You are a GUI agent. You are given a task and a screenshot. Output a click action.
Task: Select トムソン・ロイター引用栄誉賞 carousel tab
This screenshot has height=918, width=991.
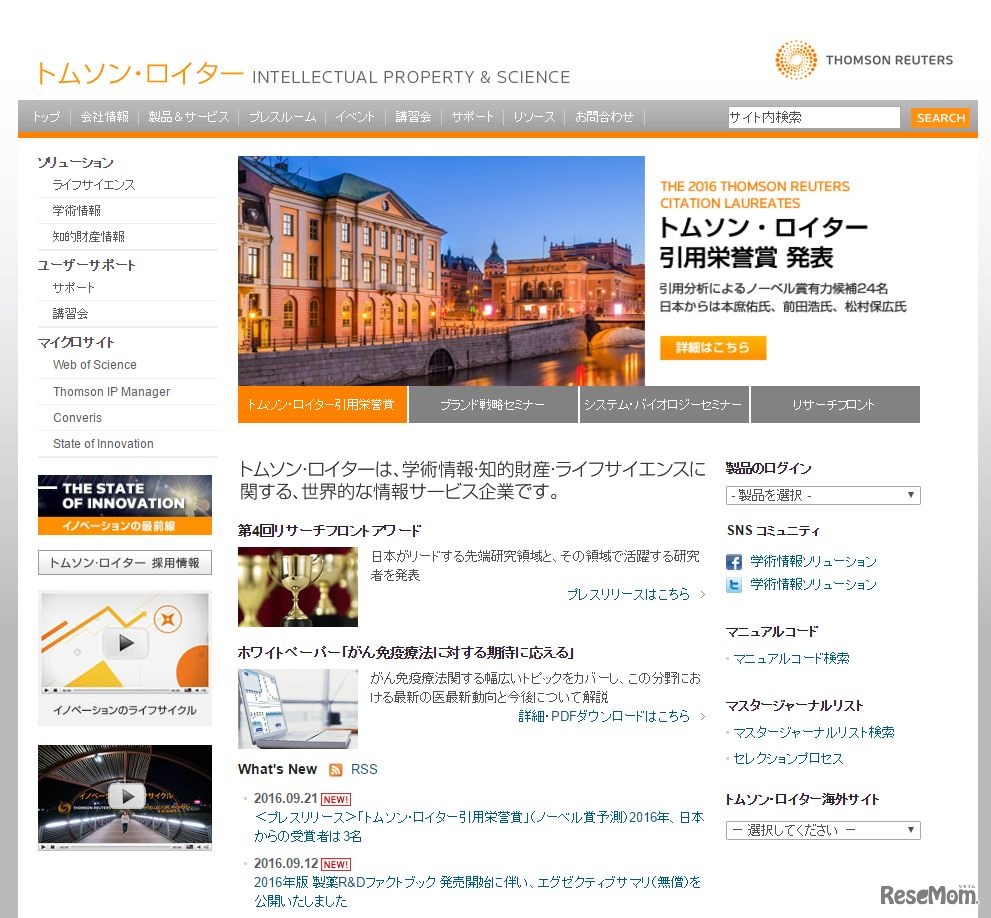click(322, 405)
